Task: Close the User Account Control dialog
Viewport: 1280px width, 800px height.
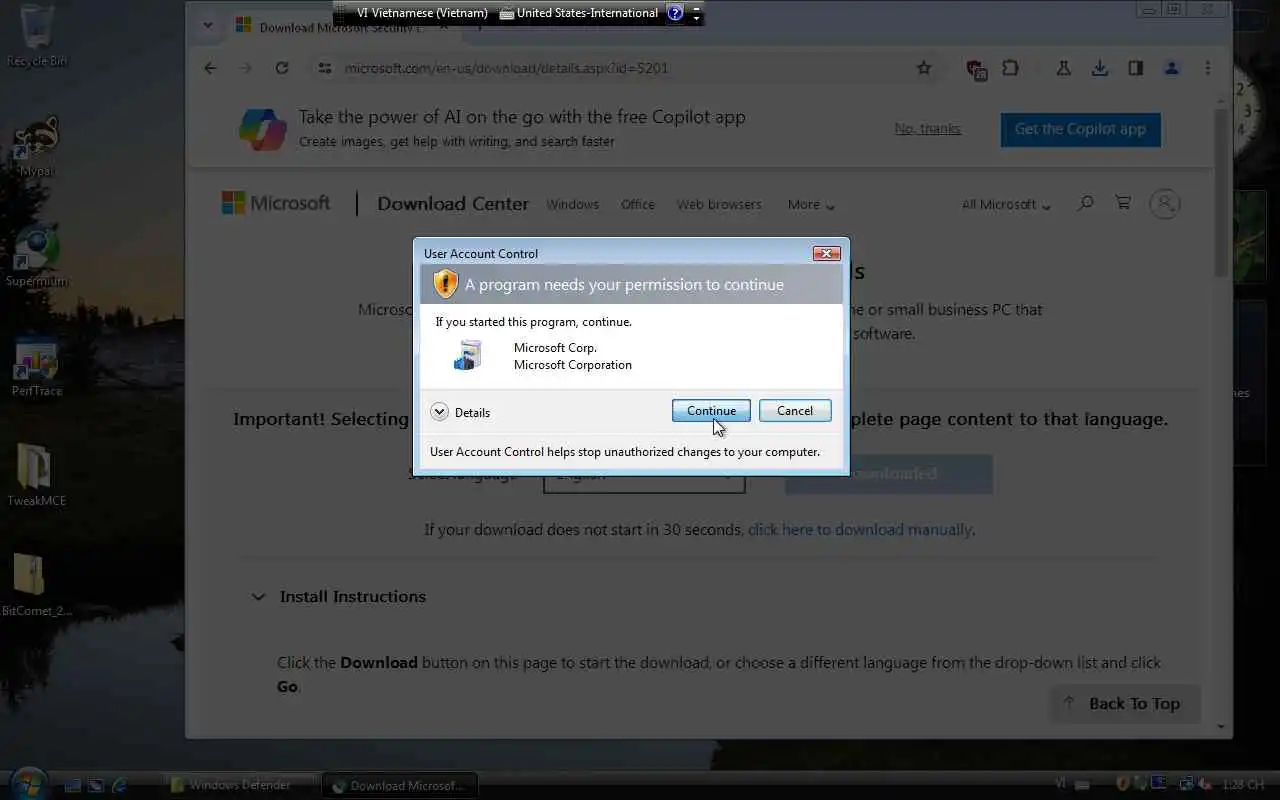Action: pos(826,253)
